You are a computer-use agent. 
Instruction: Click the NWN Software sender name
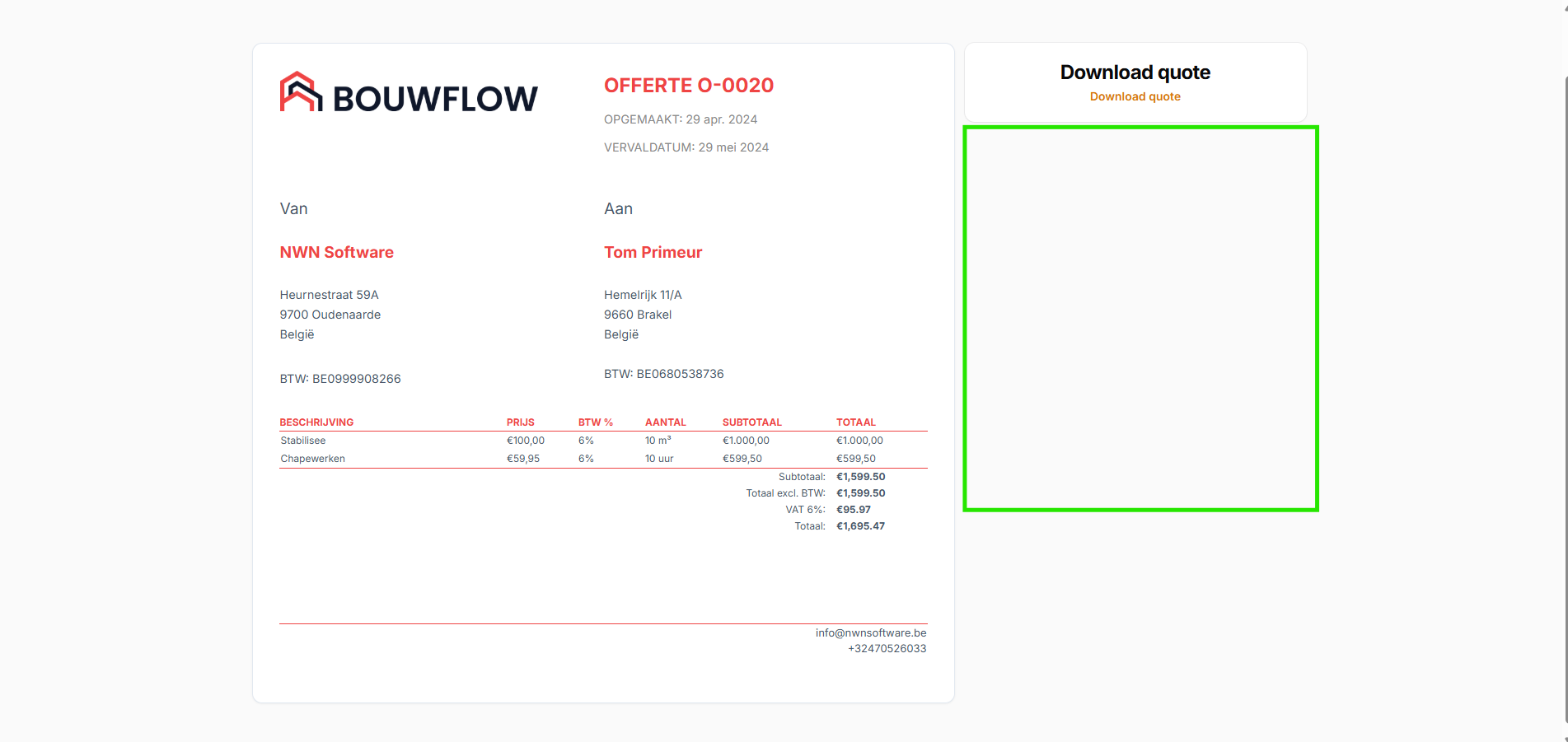coord(336,253)
